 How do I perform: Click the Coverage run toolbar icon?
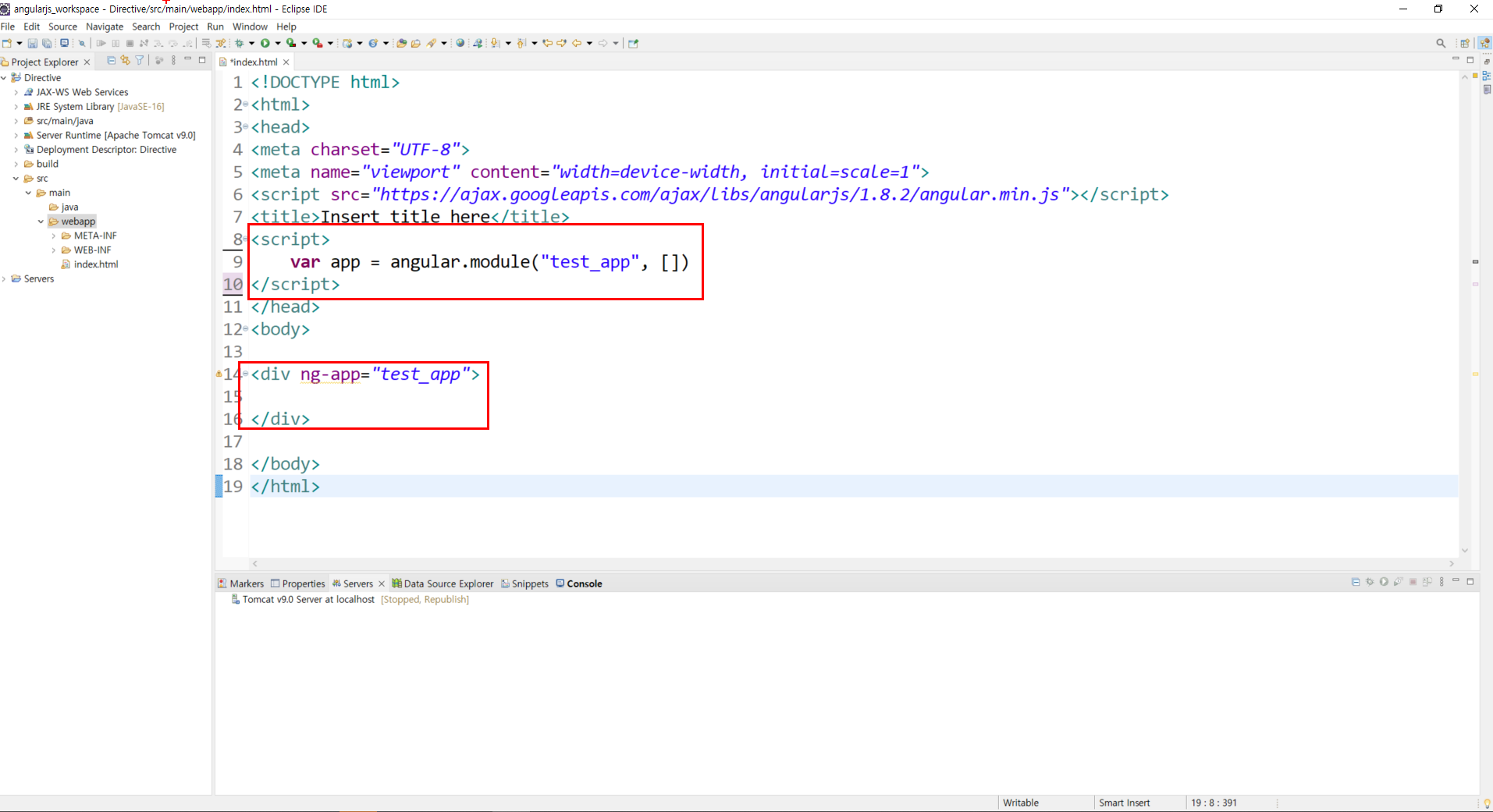(x=290, y=43)
